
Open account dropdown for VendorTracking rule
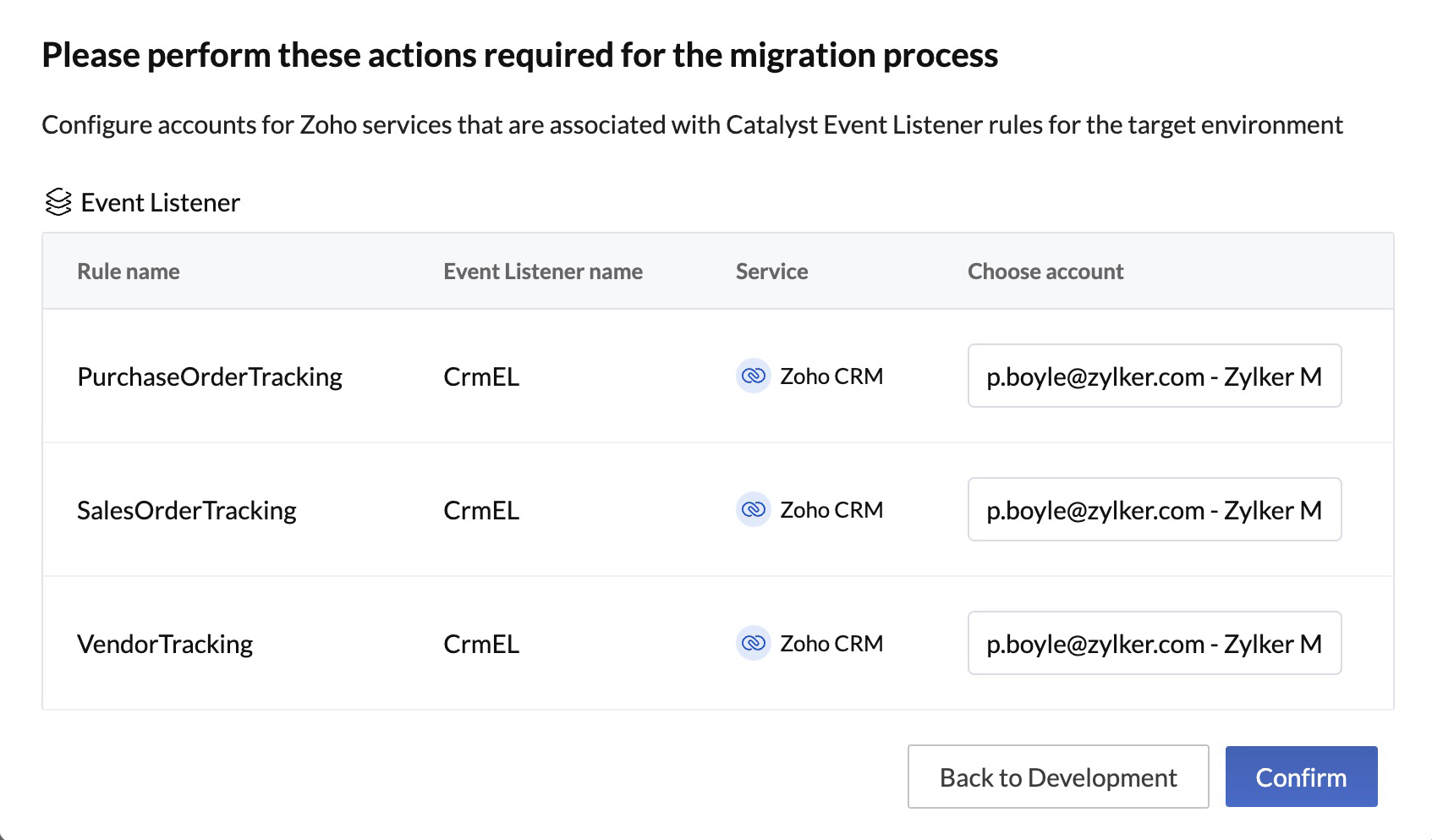[1154, 643]
